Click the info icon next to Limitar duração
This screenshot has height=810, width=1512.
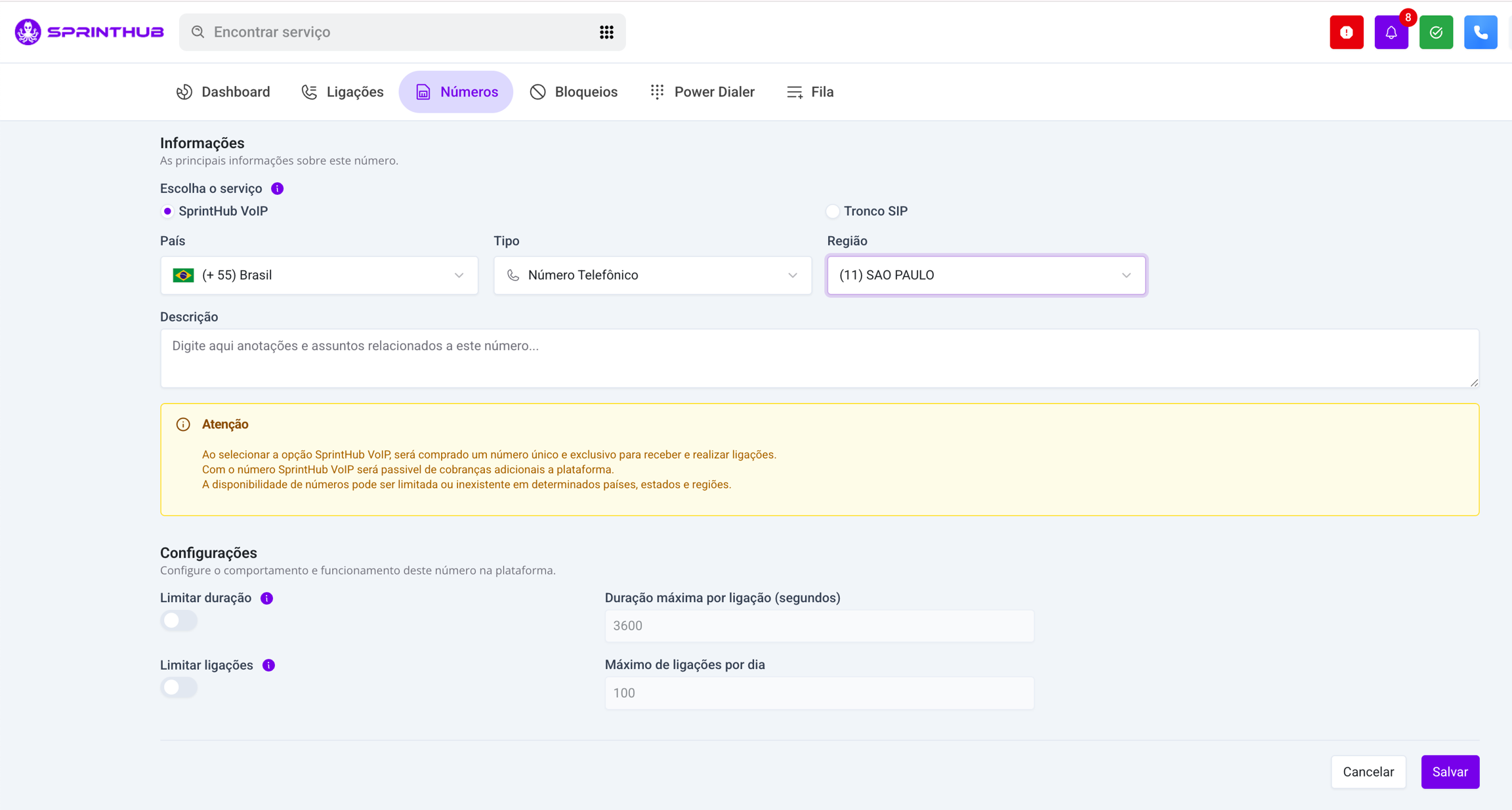tap(266, 598)
